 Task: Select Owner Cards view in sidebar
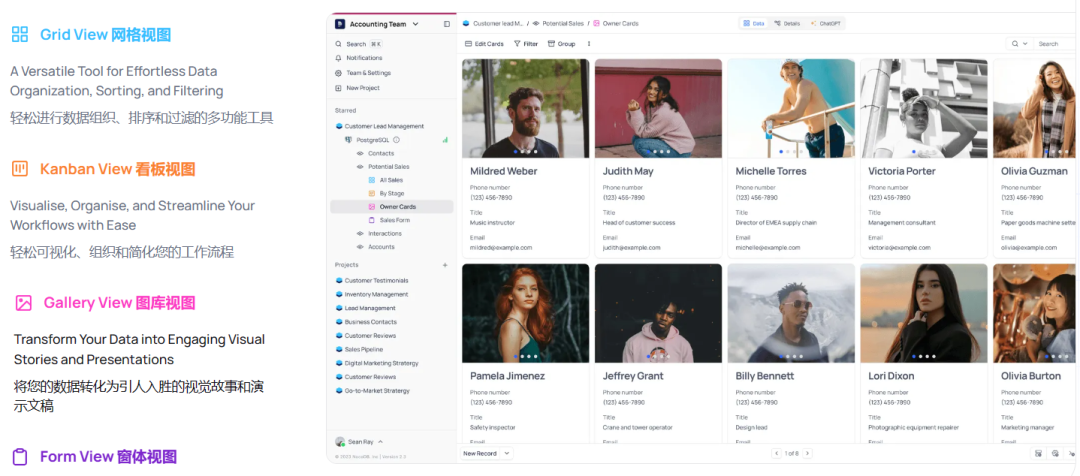[x=392, y=207]
